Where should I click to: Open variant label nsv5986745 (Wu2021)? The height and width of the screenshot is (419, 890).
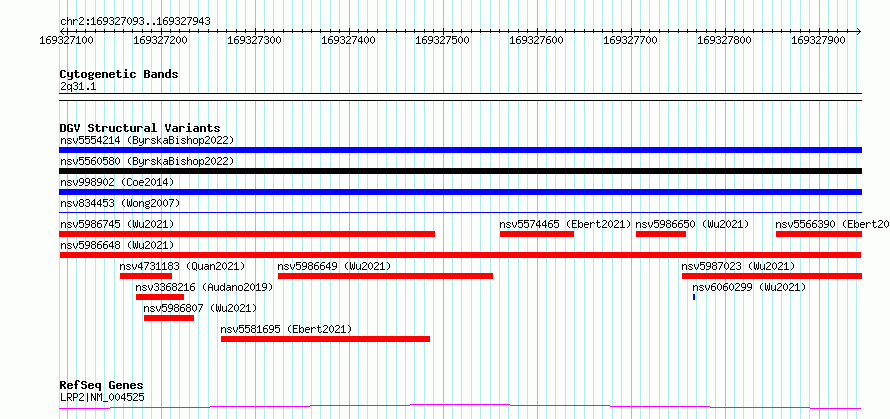[x=117, y=224]
